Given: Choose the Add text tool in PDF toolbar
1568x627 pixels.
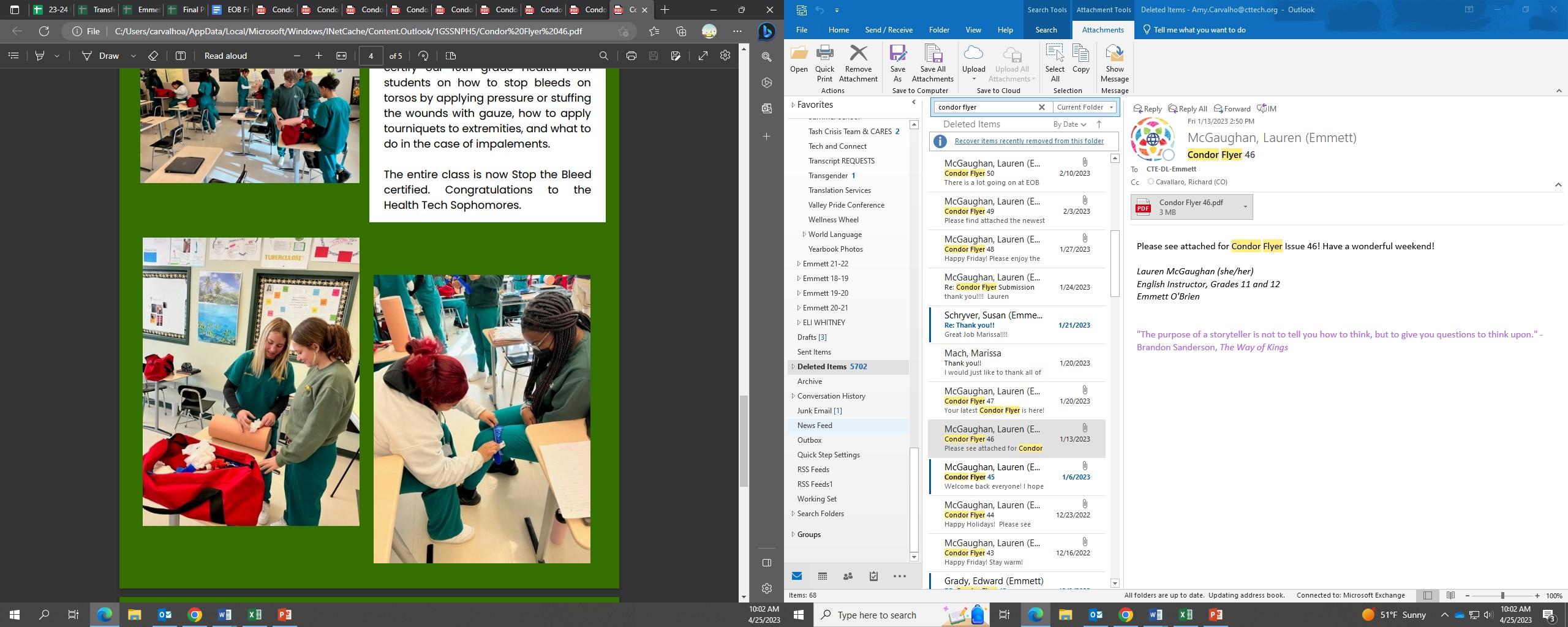Looking at the screenshot, I should pos(181,56).
